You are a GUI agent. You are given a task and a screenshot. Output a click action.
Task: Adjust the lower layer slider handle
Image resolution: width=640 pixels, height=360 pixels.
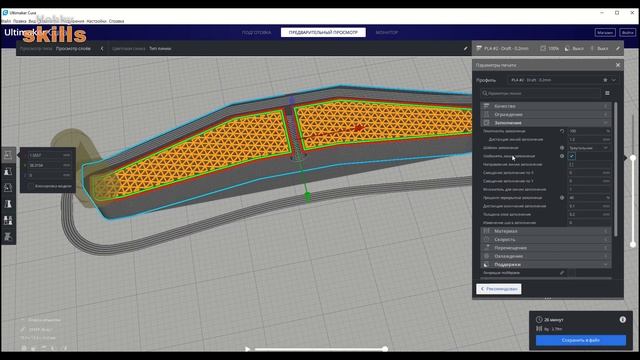pos(633,244)
